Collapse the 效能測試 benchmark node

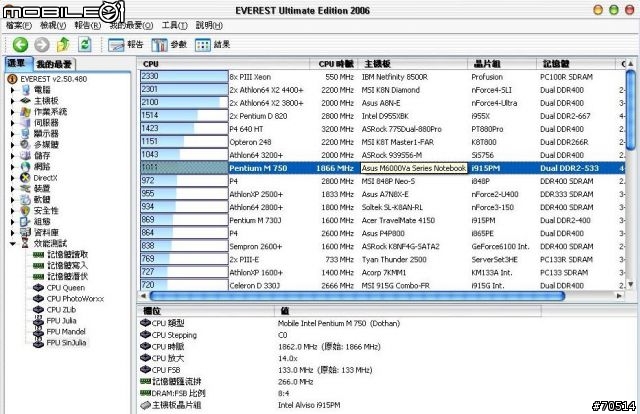(13, 244)
